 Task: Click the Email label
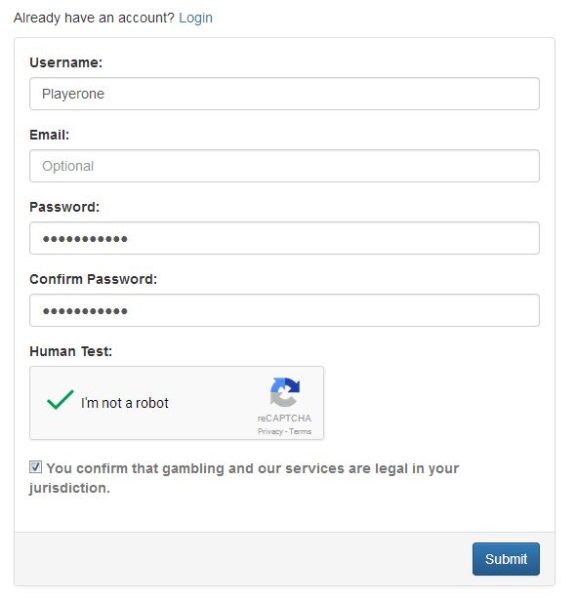(49, 135)
